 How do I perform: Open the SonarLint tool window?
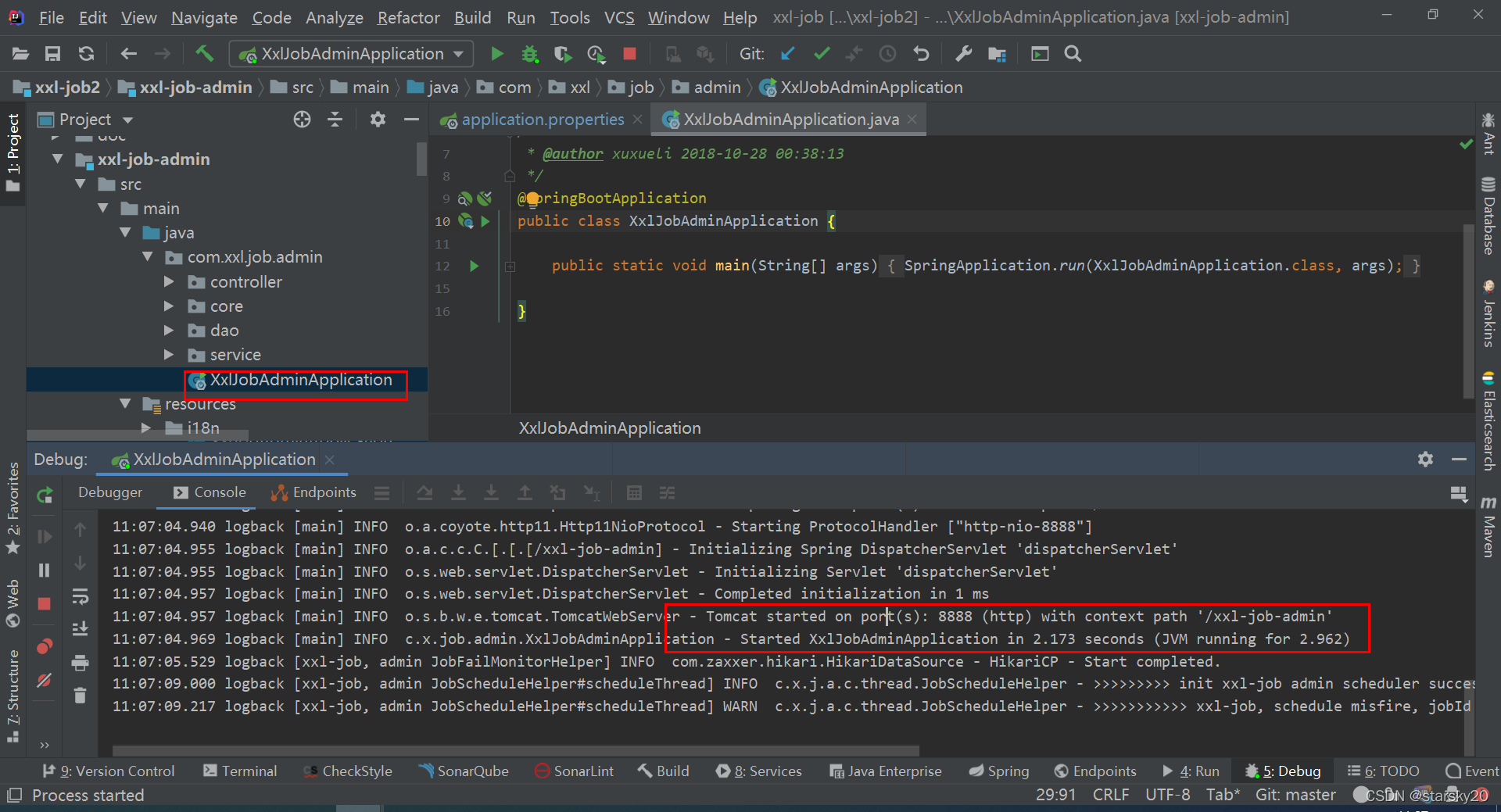click(575, 771)
